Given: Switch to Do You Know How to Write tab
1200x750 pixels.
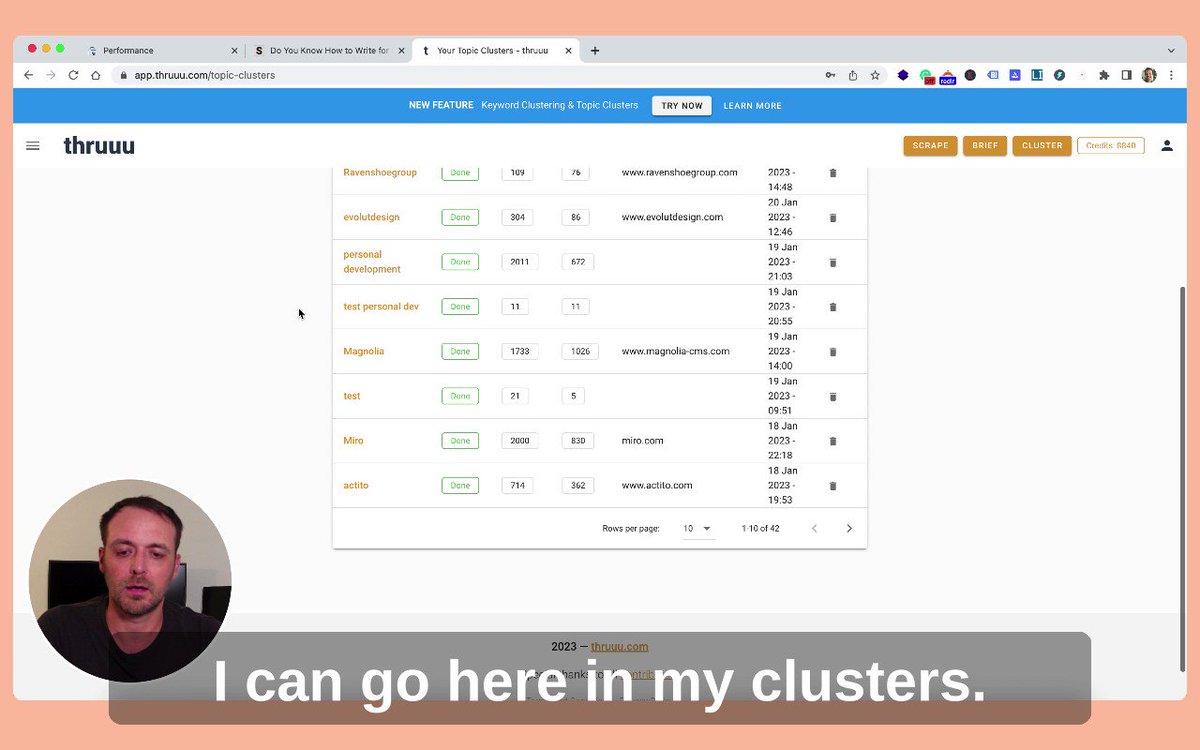Looking at the screenshot, I should click(x=328, y=50).
